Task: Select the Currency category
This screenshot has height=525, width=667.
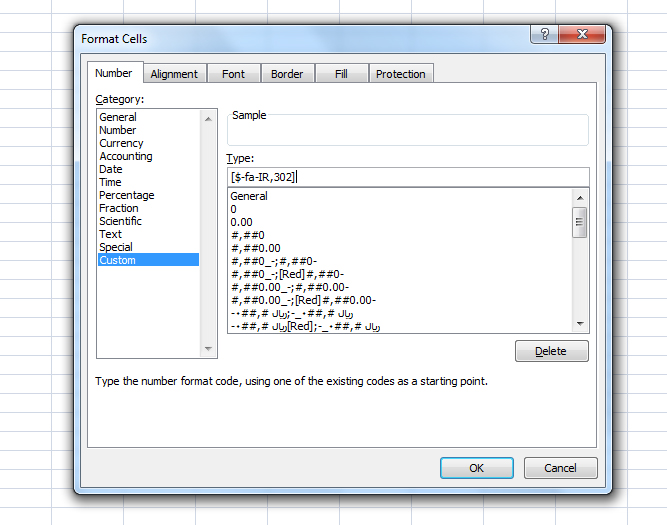Action: coord(121,143)
